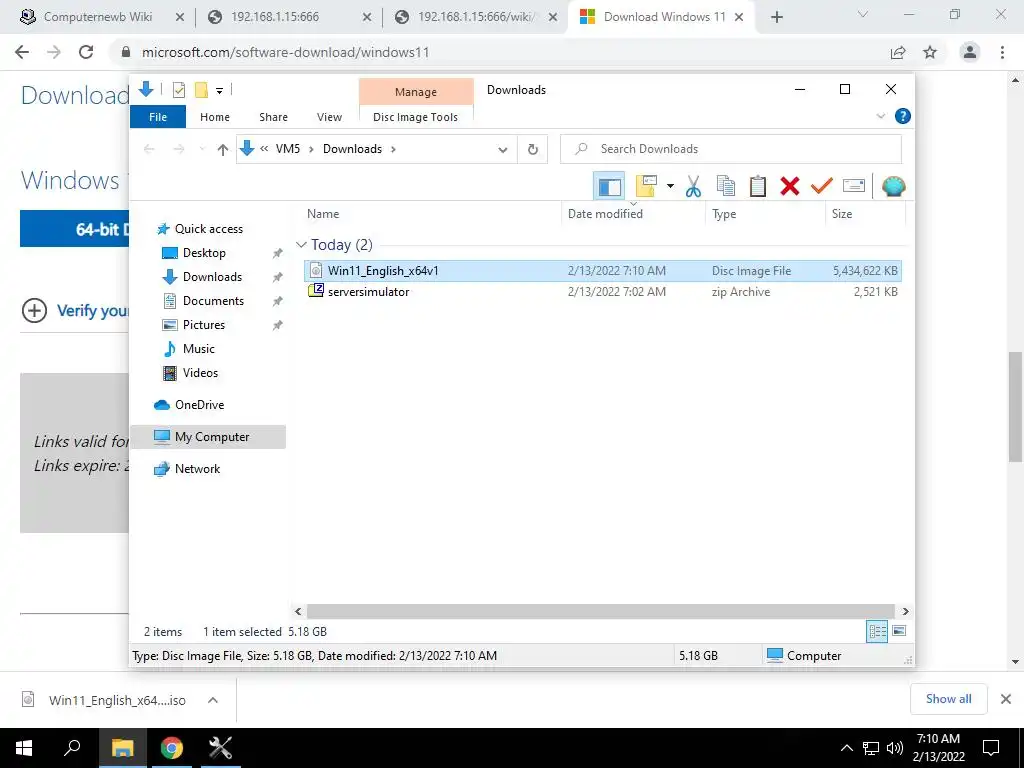Open the folder options icon dropdown arrow
The image size is (1024, 768).
coord(670,186)
